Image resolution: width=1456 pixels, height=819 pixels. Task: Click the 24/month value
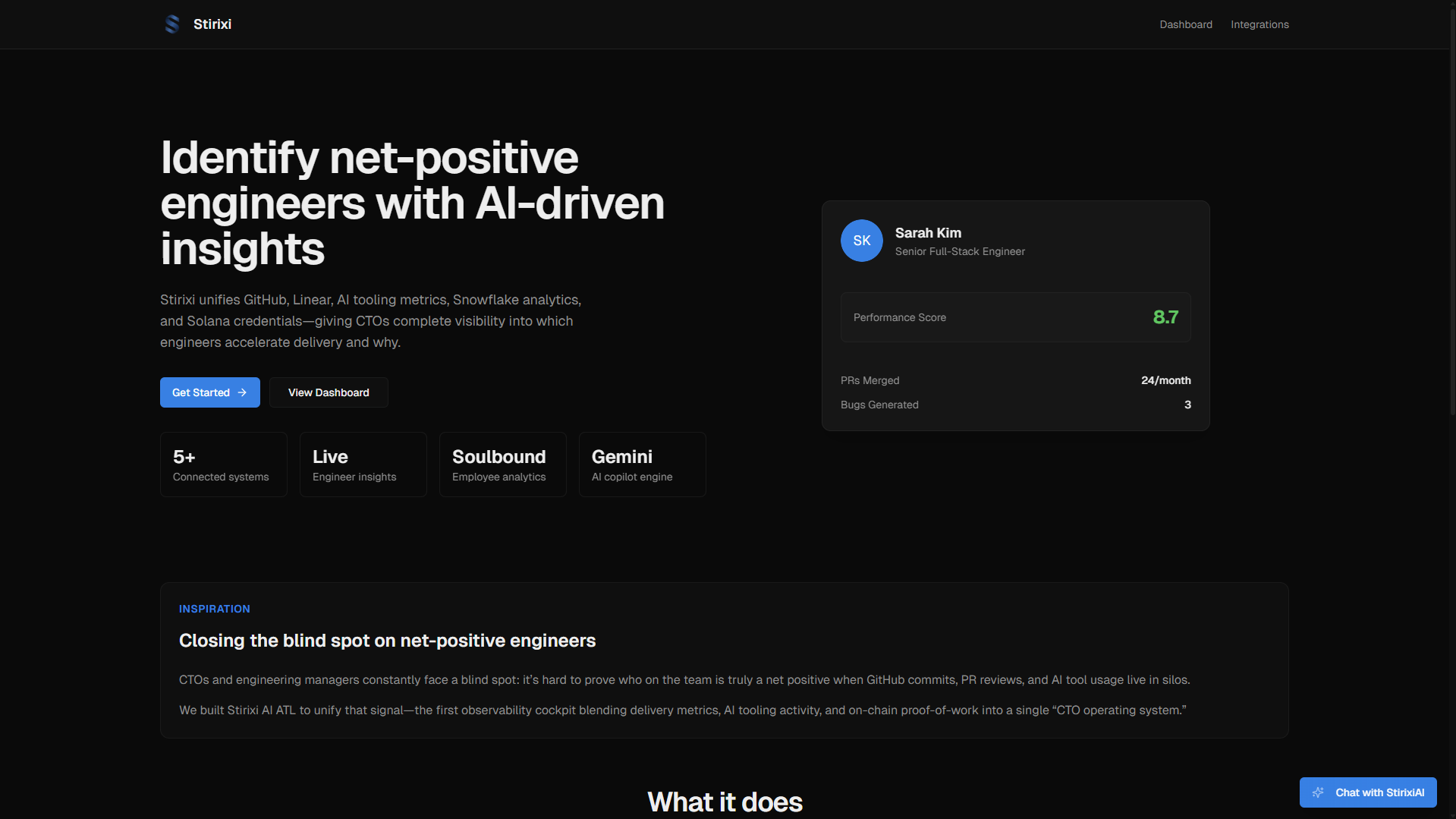[x=1166, y=380]
